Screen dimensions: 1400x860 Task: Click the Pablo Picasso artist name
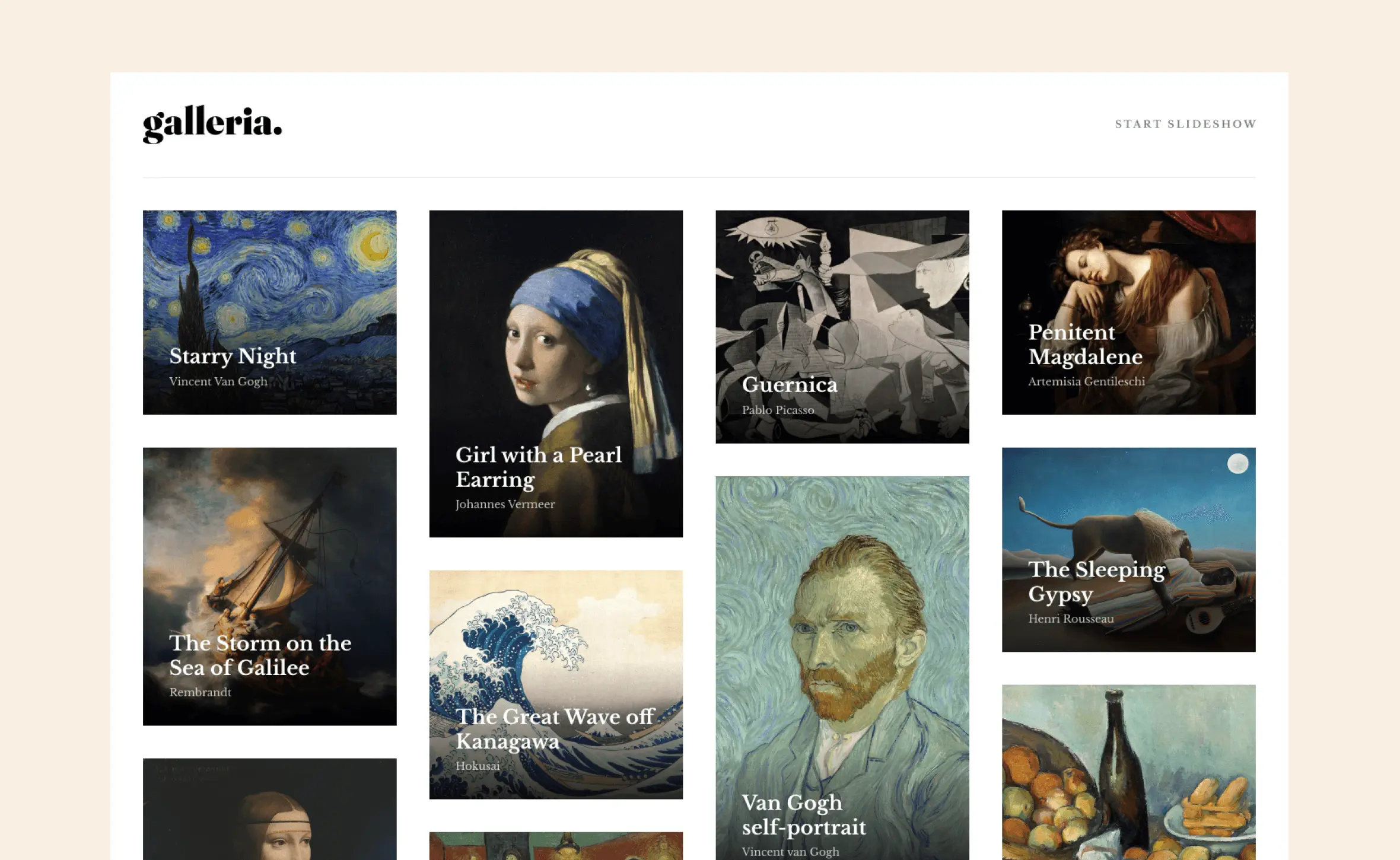[x=778, y=410]
